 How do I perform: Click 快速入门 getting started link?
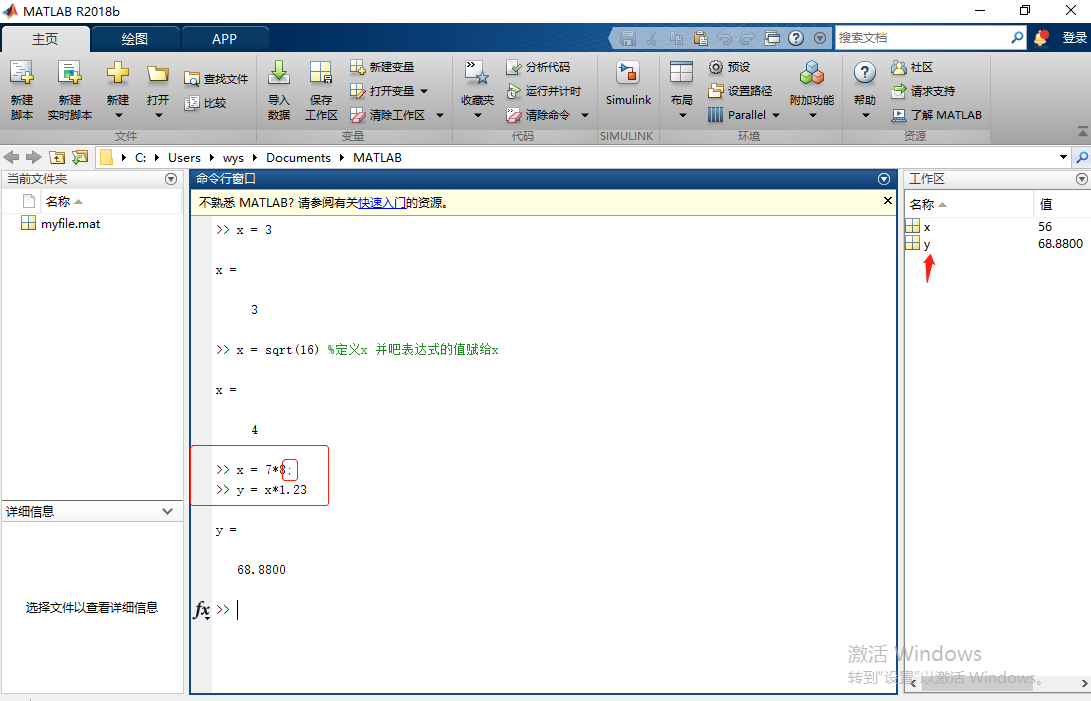(382, 203)
